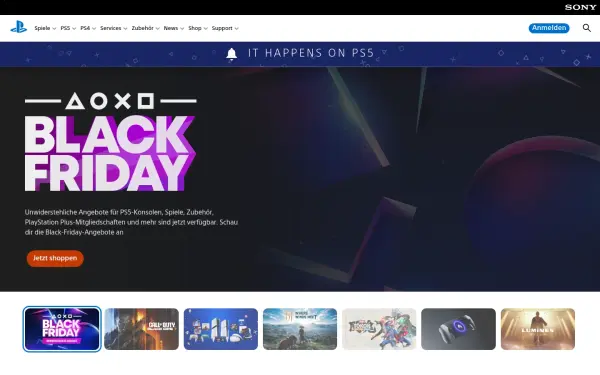
Task: Click the Anmelden sign-in button
Action: coord(549,28)
